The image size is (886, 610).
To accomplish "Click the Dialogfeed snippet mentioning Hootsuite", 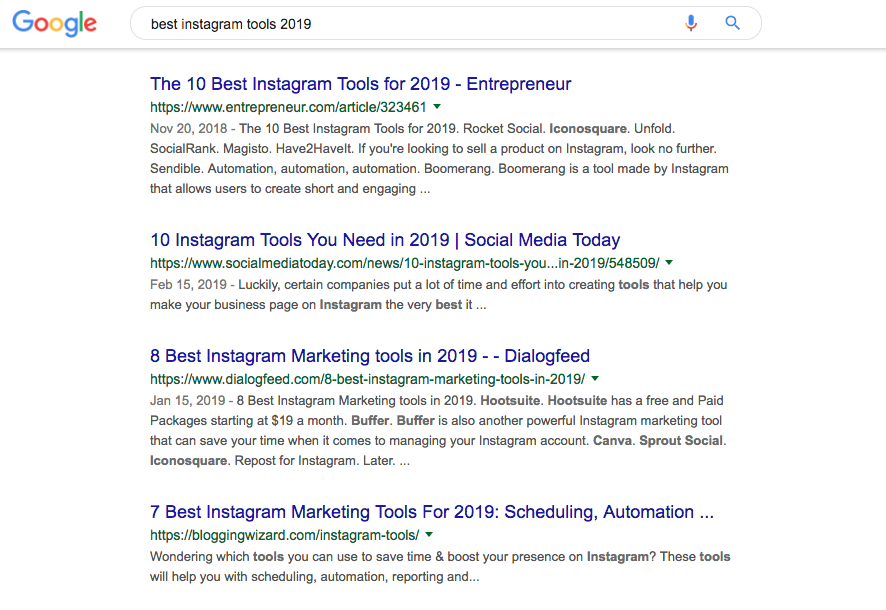I will pos(438,430).
